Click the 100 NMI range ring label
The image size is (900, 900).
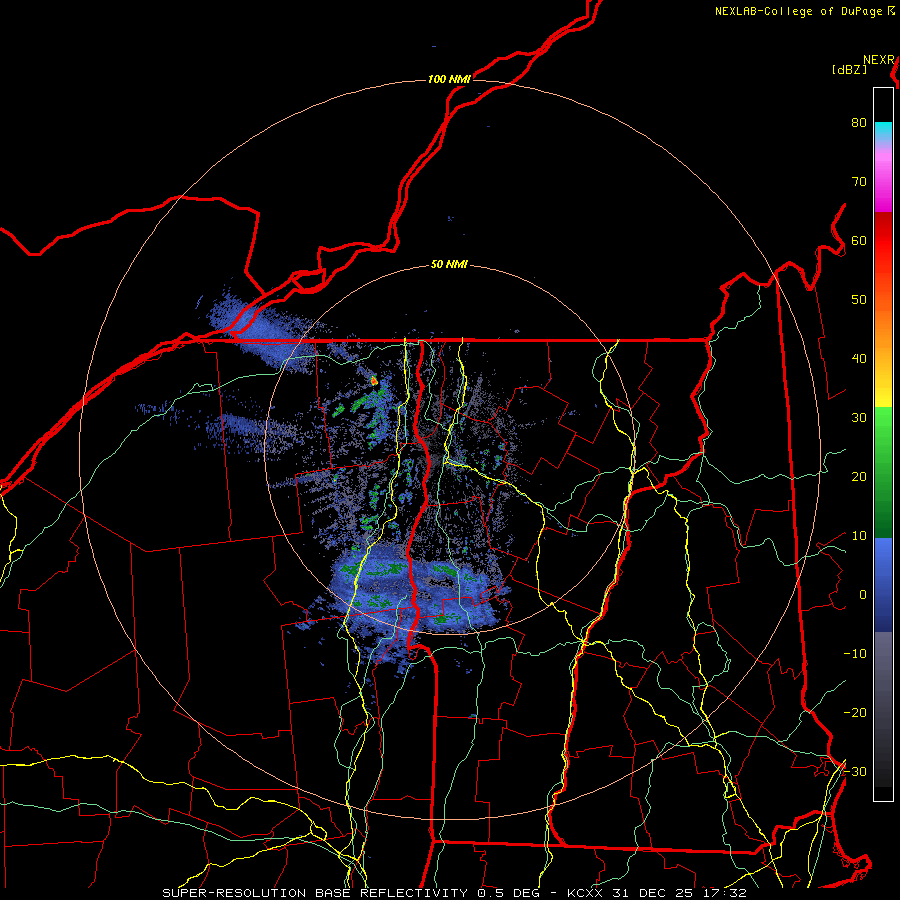click(449, 79)
